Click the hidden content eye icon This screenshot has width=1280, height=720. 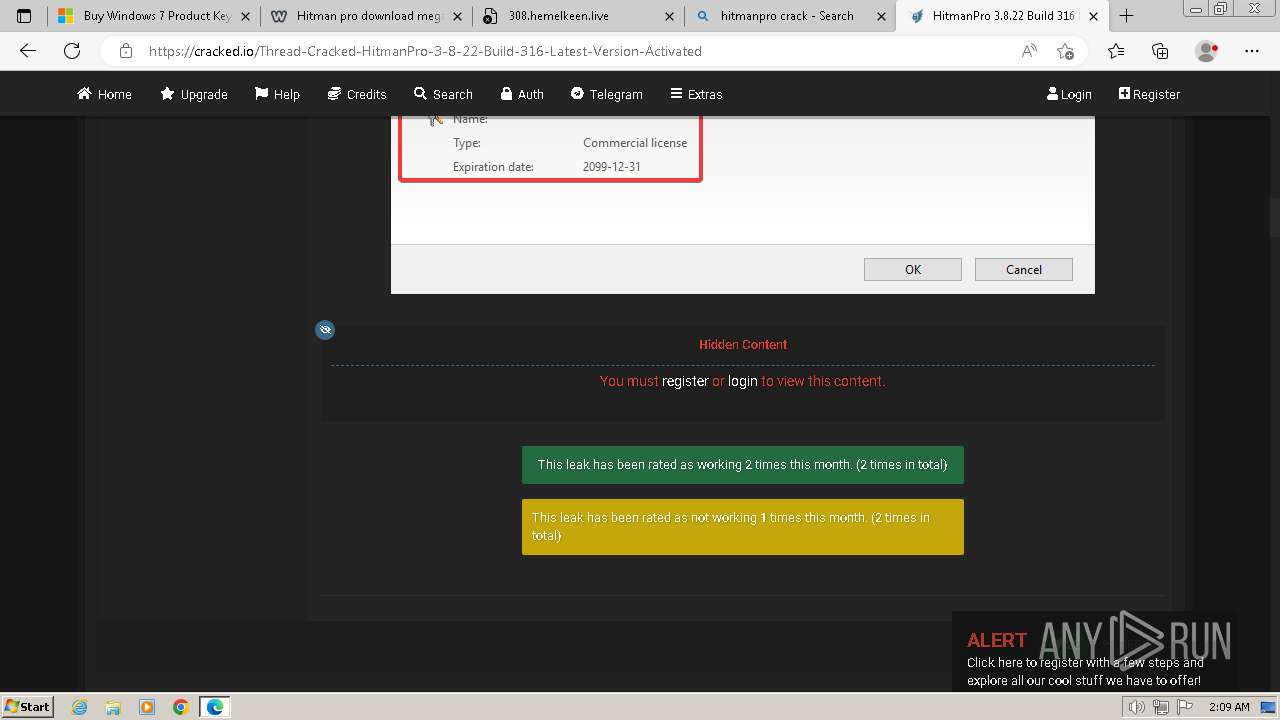point(325,329)
